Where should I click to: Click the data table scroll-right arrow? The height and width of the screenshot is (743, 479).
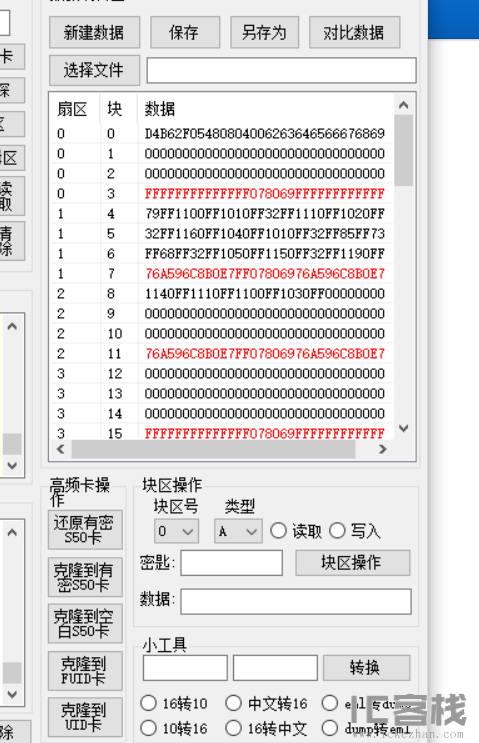(x=383, y=449)
